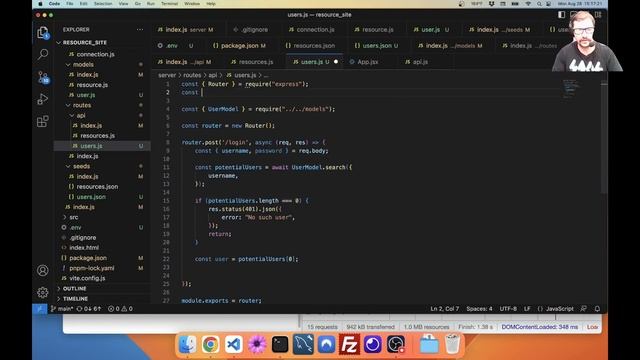Click the editor minimap
Image resolution: width=640 pixels, height=360 pixels.
pyautogui.click(x=570, y=89)
